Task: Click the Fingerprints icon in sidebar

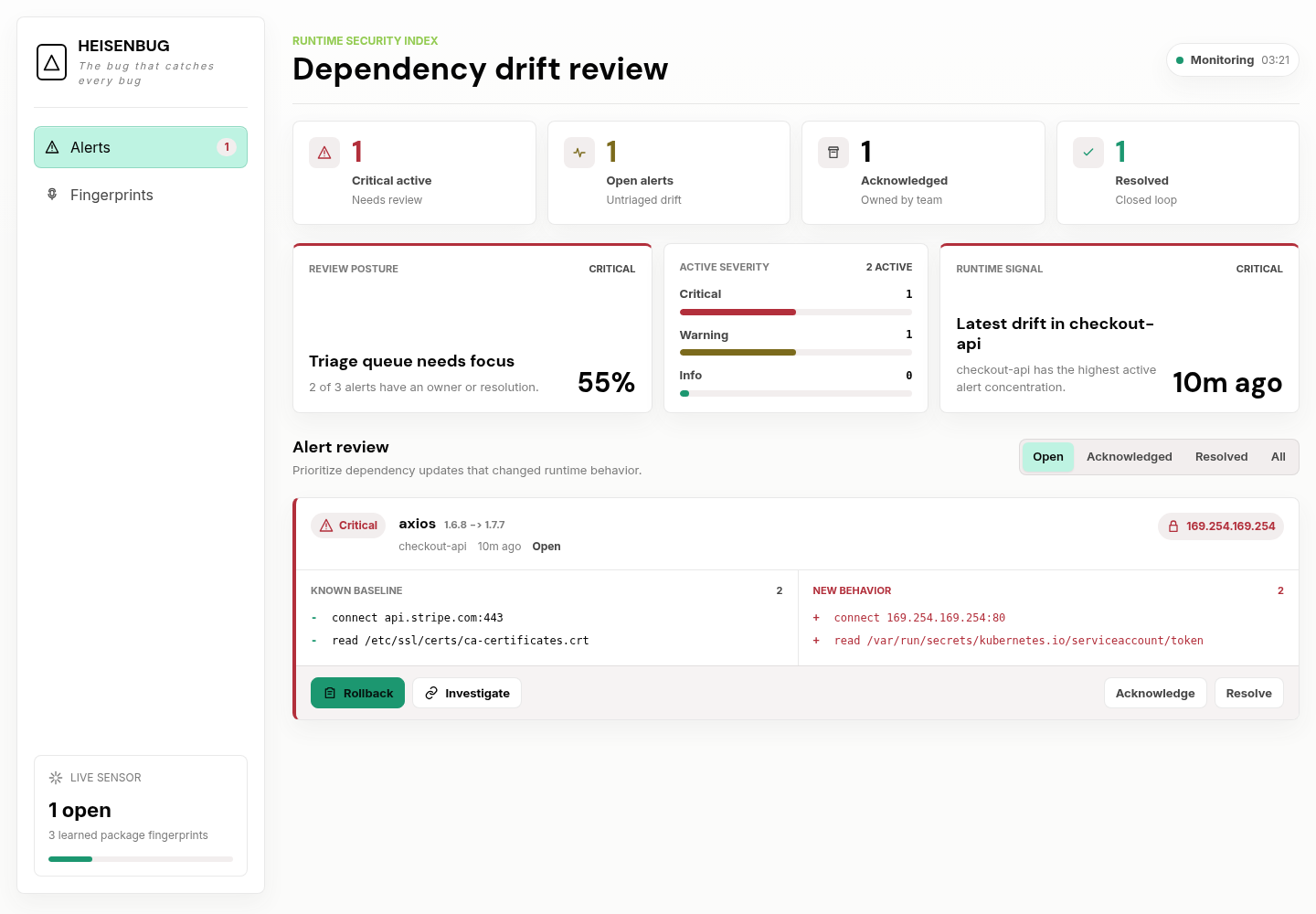Action: tap(52, 195)
